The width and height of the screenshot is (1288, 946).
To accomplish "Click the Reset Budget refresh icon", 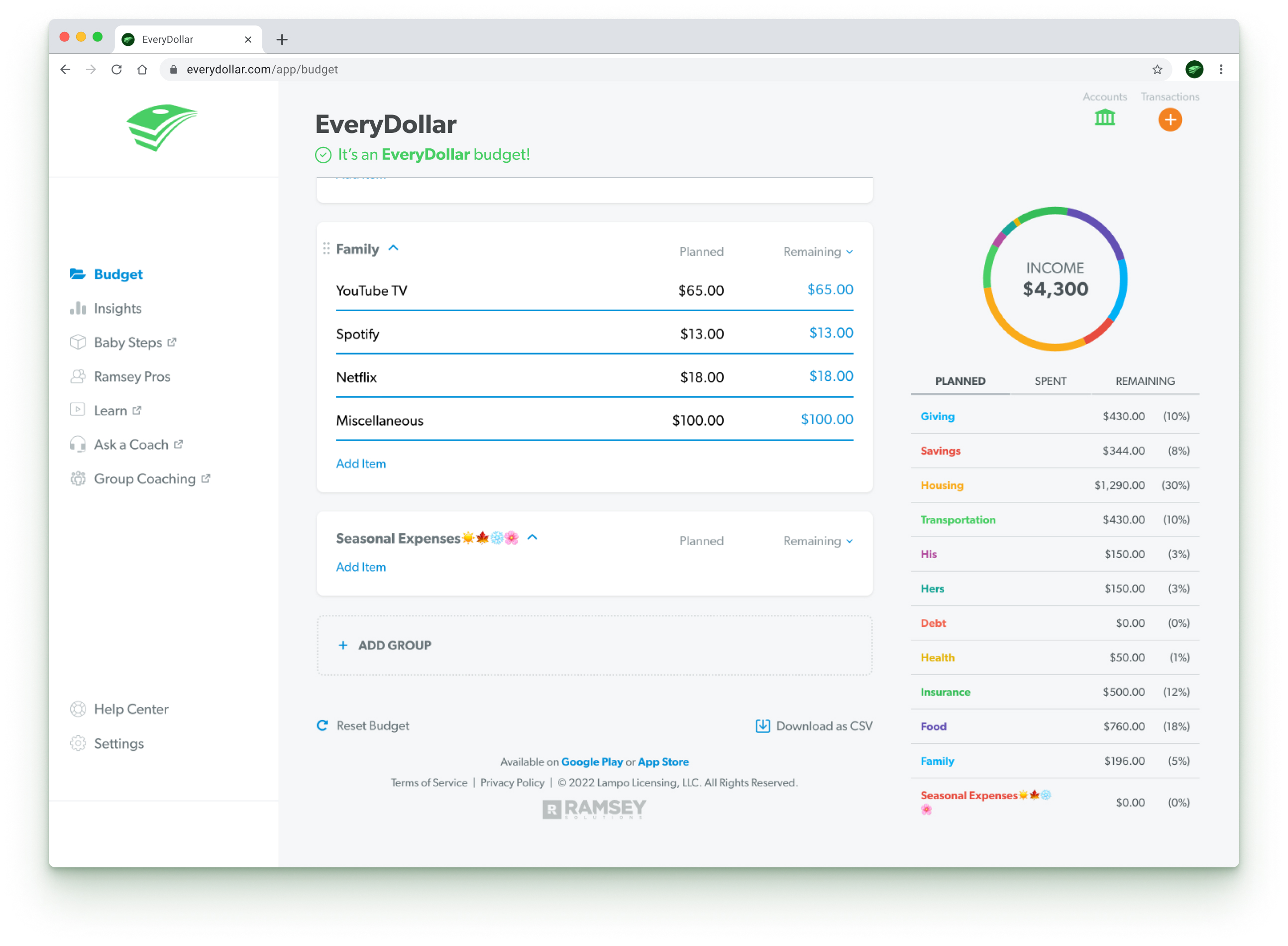I will point(323,725).
